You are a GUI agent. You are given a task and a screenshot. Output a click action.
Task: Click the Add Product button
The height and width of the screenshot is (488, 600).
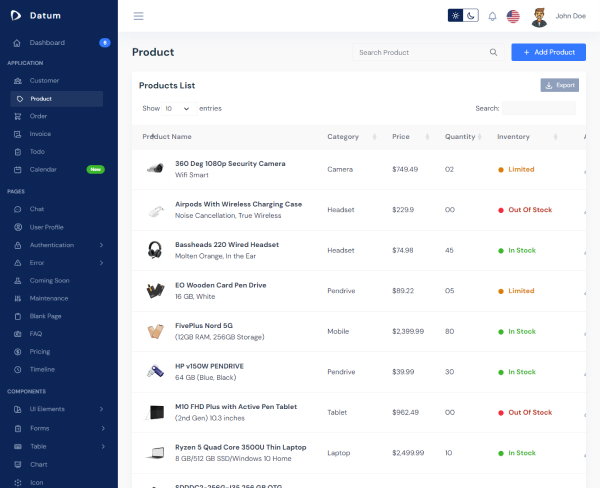pos(548,52)
